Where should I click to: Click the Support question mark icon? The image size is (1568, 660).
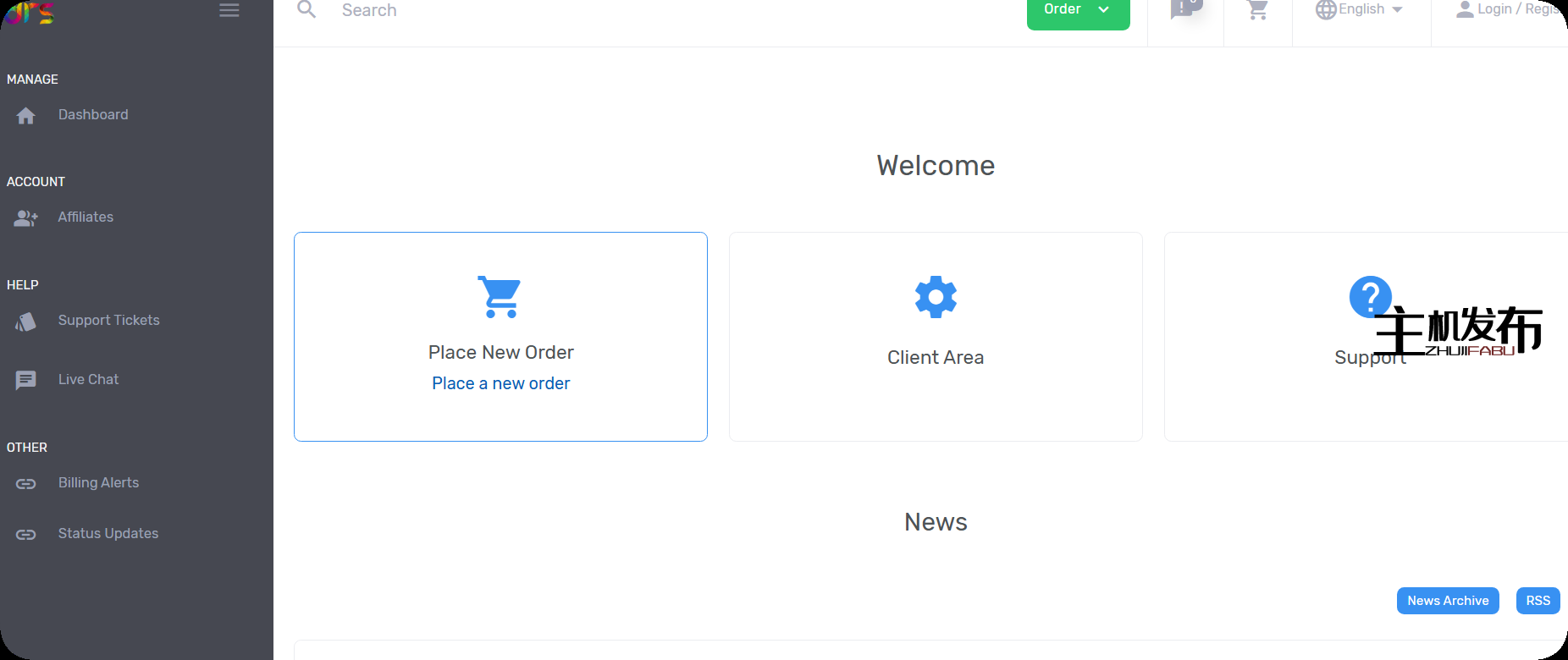1370,297
